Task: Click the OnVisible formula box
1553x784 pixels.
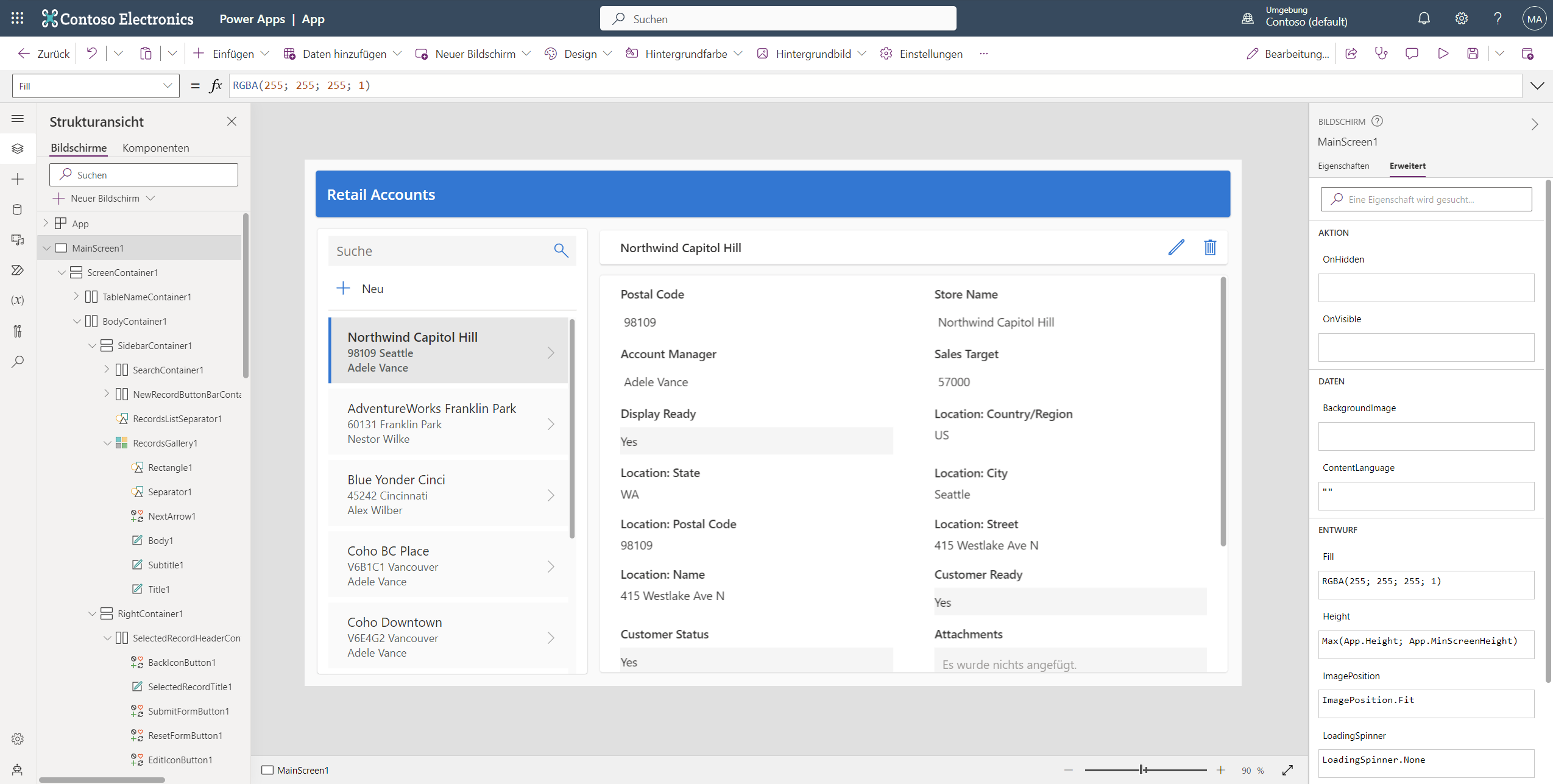Action: (x=1426, y=347)
